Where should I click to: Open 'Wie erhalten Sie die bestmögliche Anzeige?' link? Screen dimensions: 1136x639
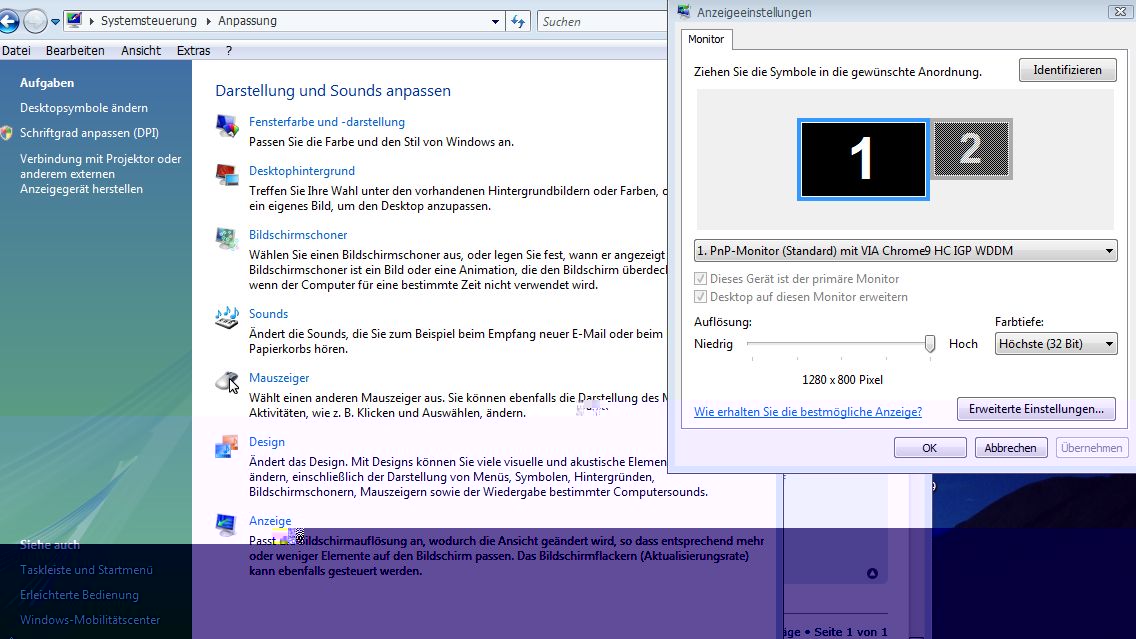pyautogui.click(x=808, y=412)
